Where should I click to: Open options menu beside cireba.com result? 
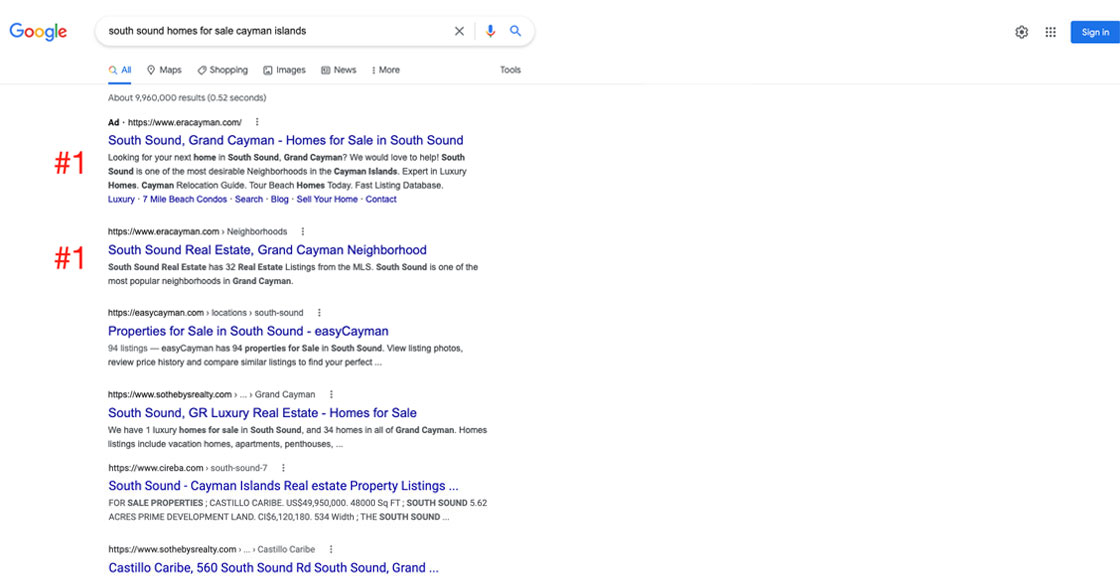coord(284,469)
